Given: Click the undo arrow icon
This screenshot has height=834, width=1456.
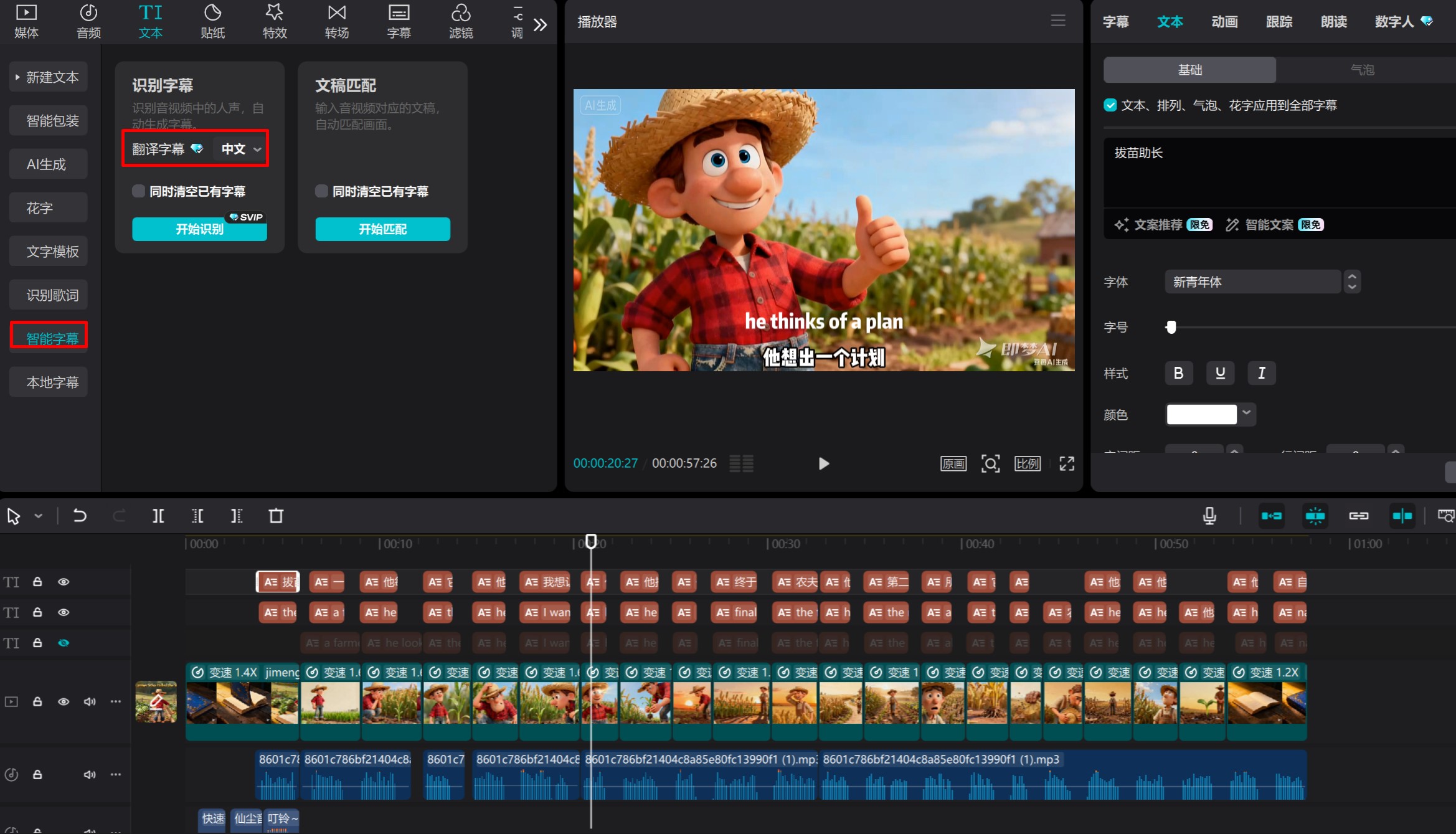Looking at the screenshot, I should (80, 516).
